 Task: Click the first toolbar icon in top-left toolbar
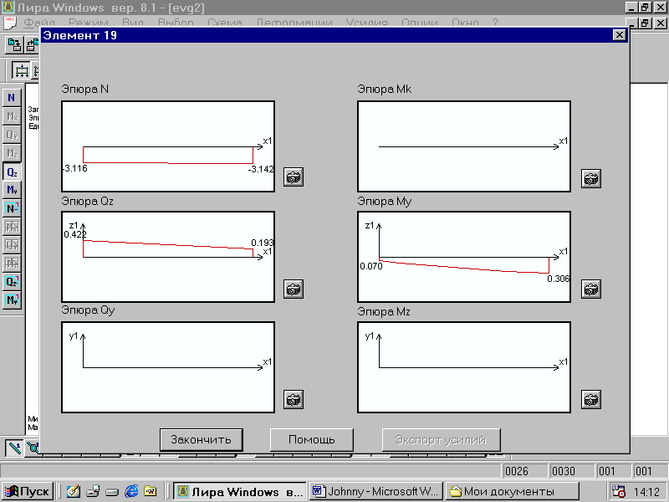(14, 45)
